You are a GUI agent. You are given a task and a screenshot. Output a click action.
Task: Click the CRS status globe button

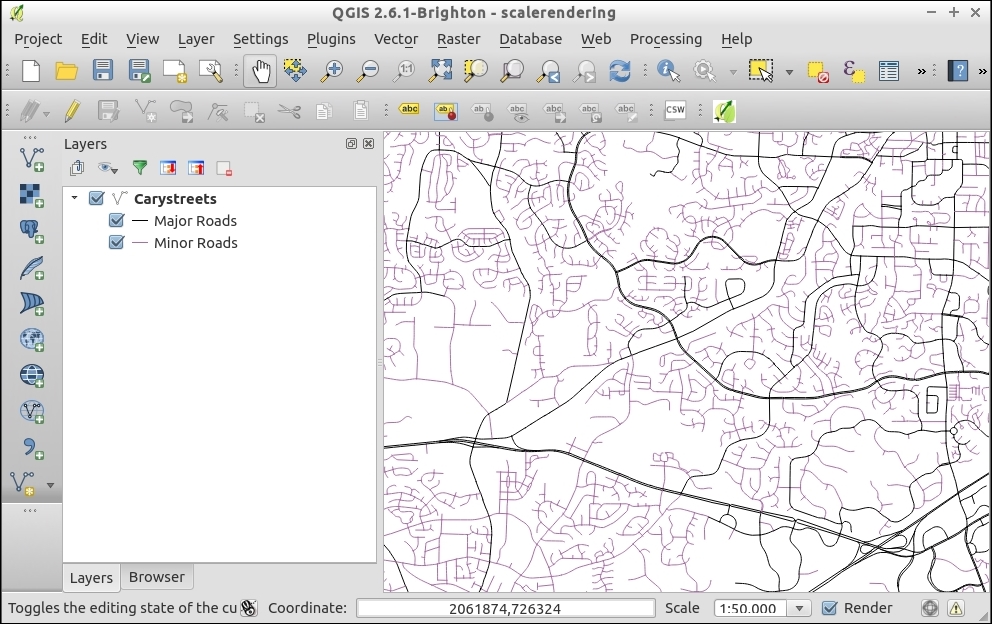(x=930, y=608)
